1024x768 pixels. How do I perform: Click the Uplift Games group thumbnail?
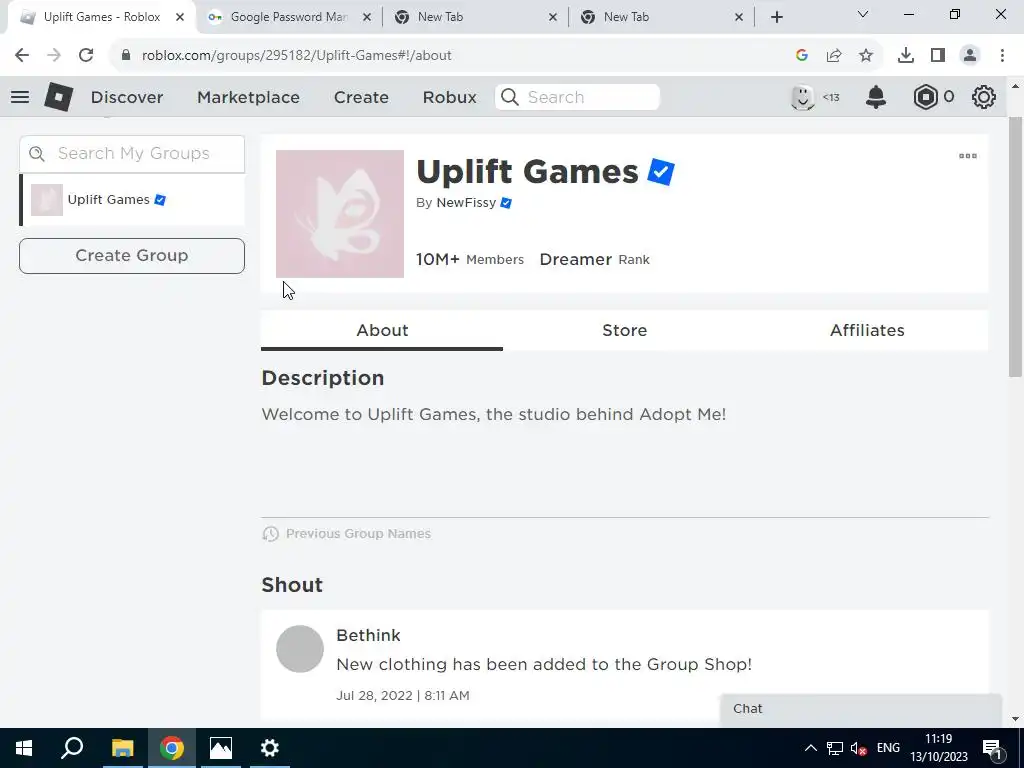tap(340, 214)
